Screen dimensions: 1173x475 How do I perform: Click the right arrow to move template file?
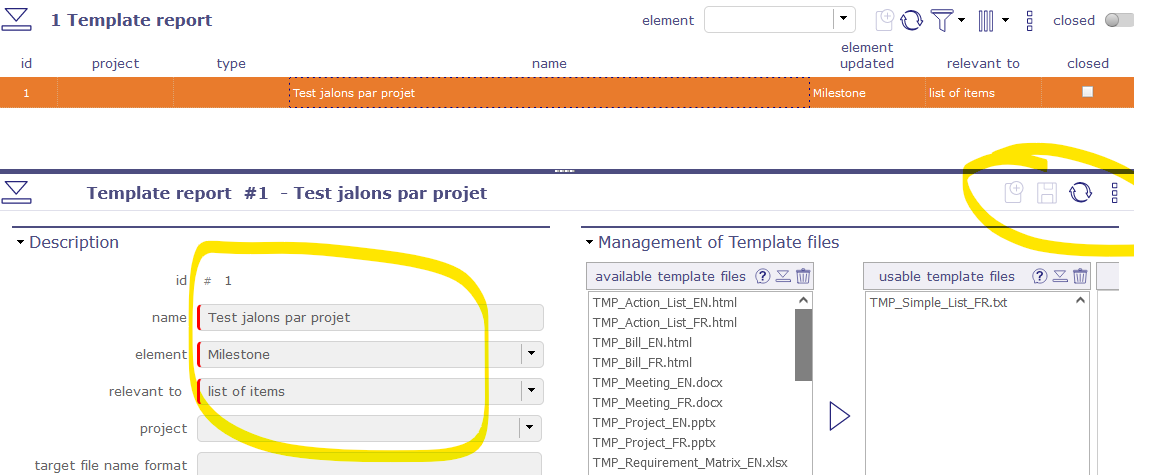839,416
